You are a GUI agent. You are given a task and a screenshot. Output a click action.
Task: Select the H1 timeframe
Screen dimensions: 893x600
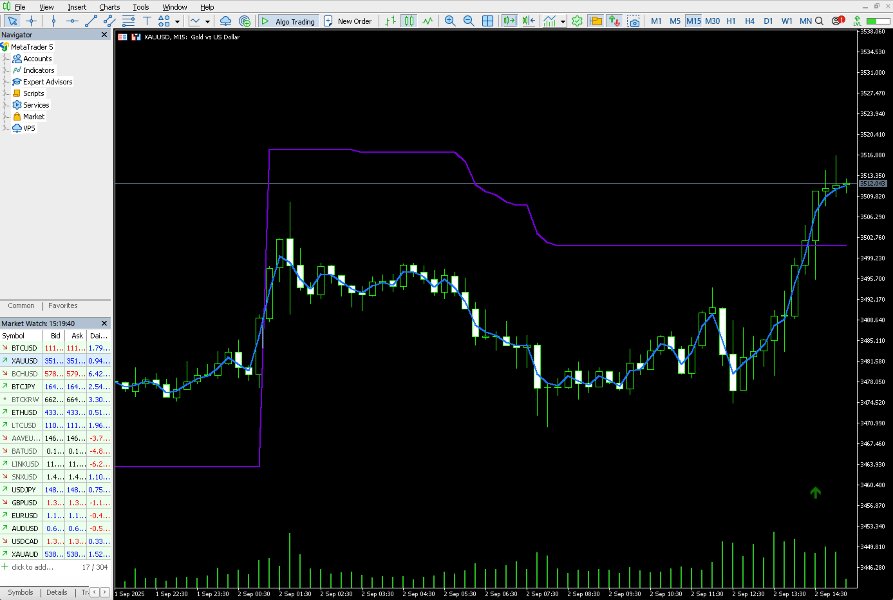[731, 21]
